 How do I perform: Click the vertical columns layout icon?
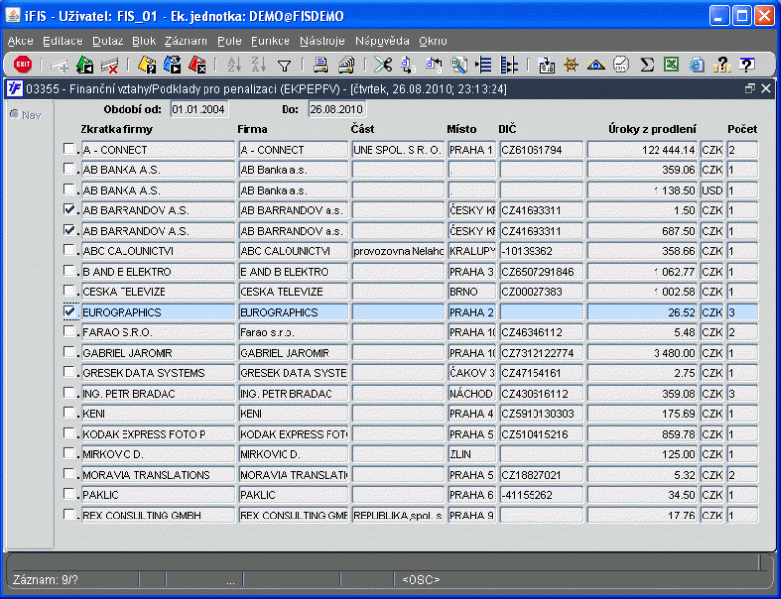(x=509, y=65)
